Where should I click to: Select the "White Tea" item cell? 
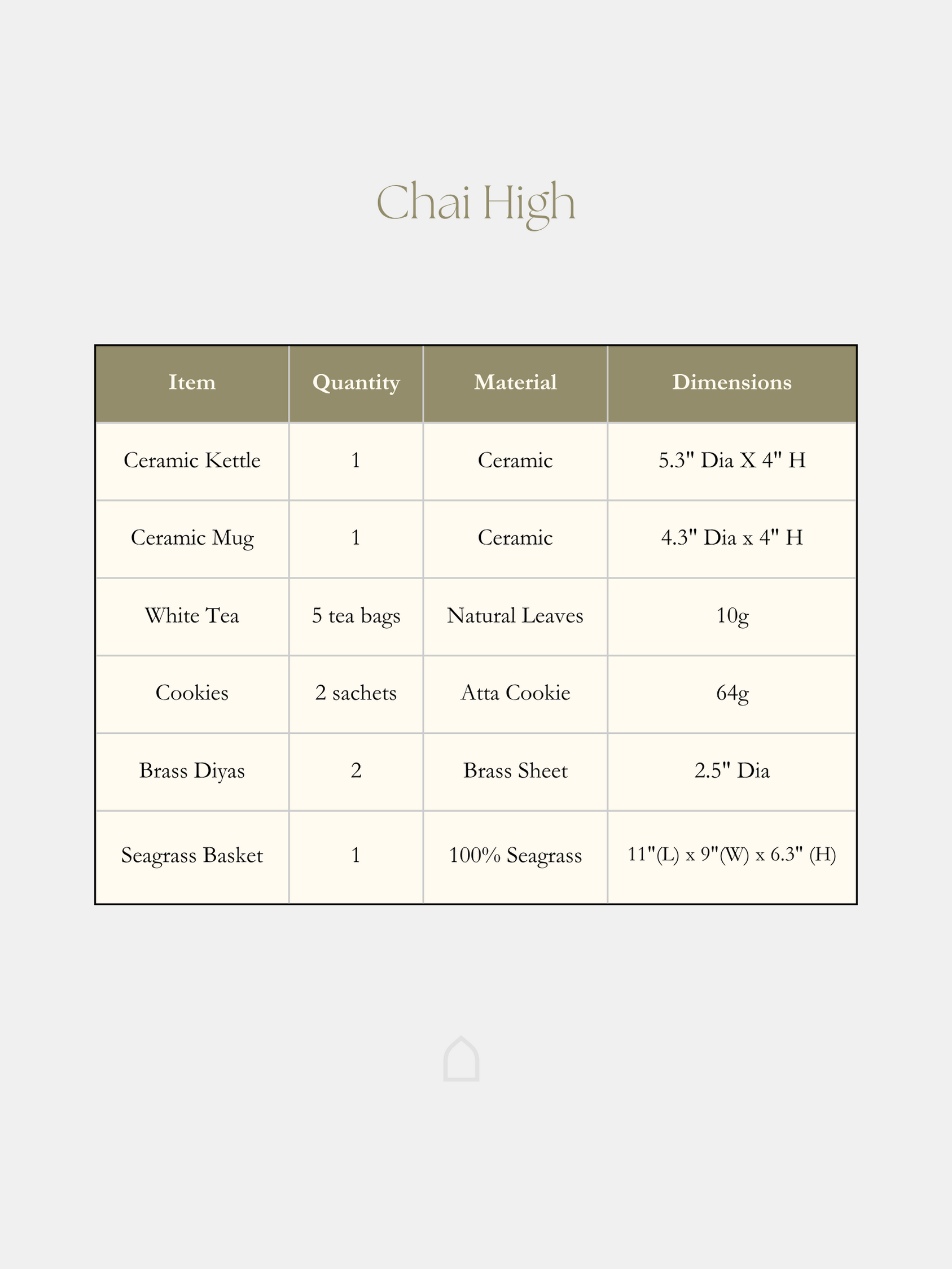[x=192, y=615]
